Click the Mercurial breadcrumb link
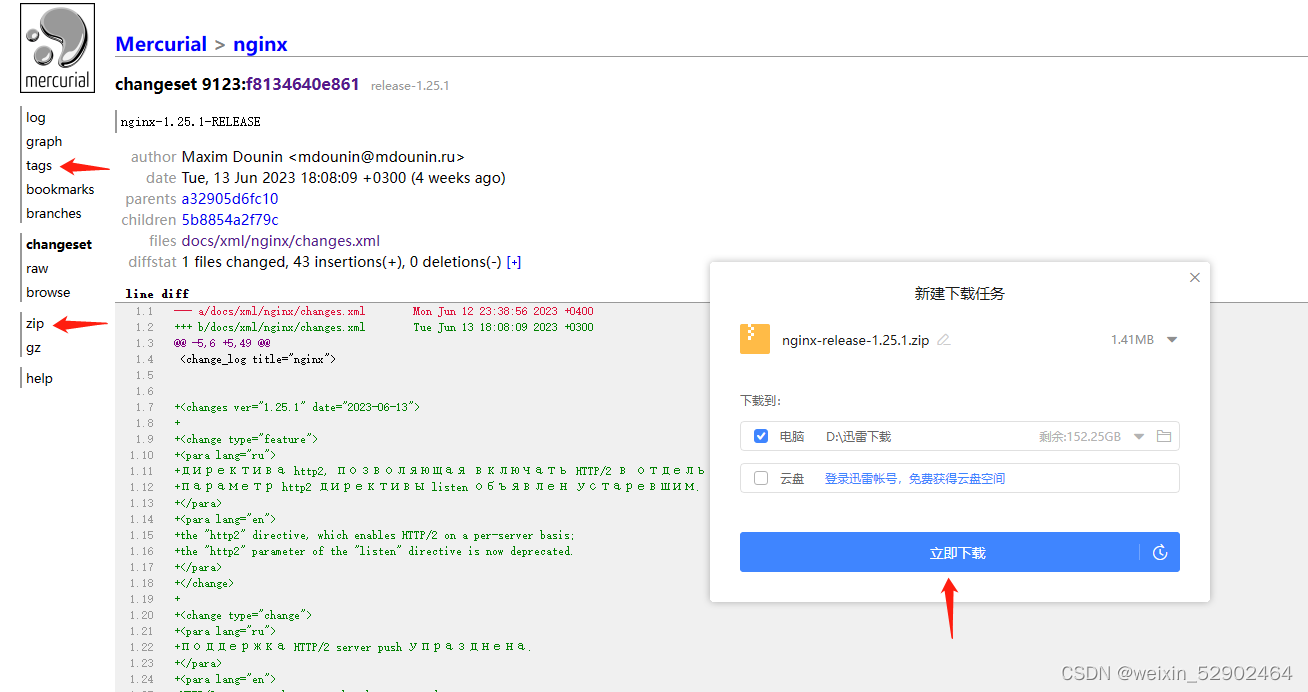This screenshot has height=692, width=1308. click(161, 44)
